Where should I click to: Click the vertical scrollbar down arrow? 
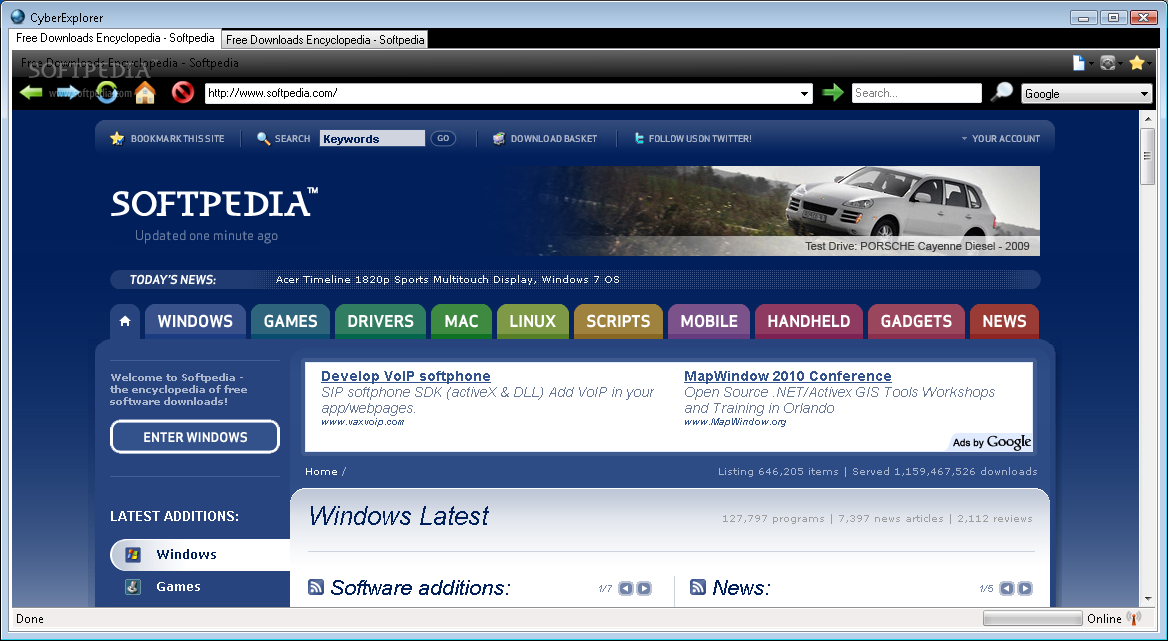click(x=1148, y=599)
